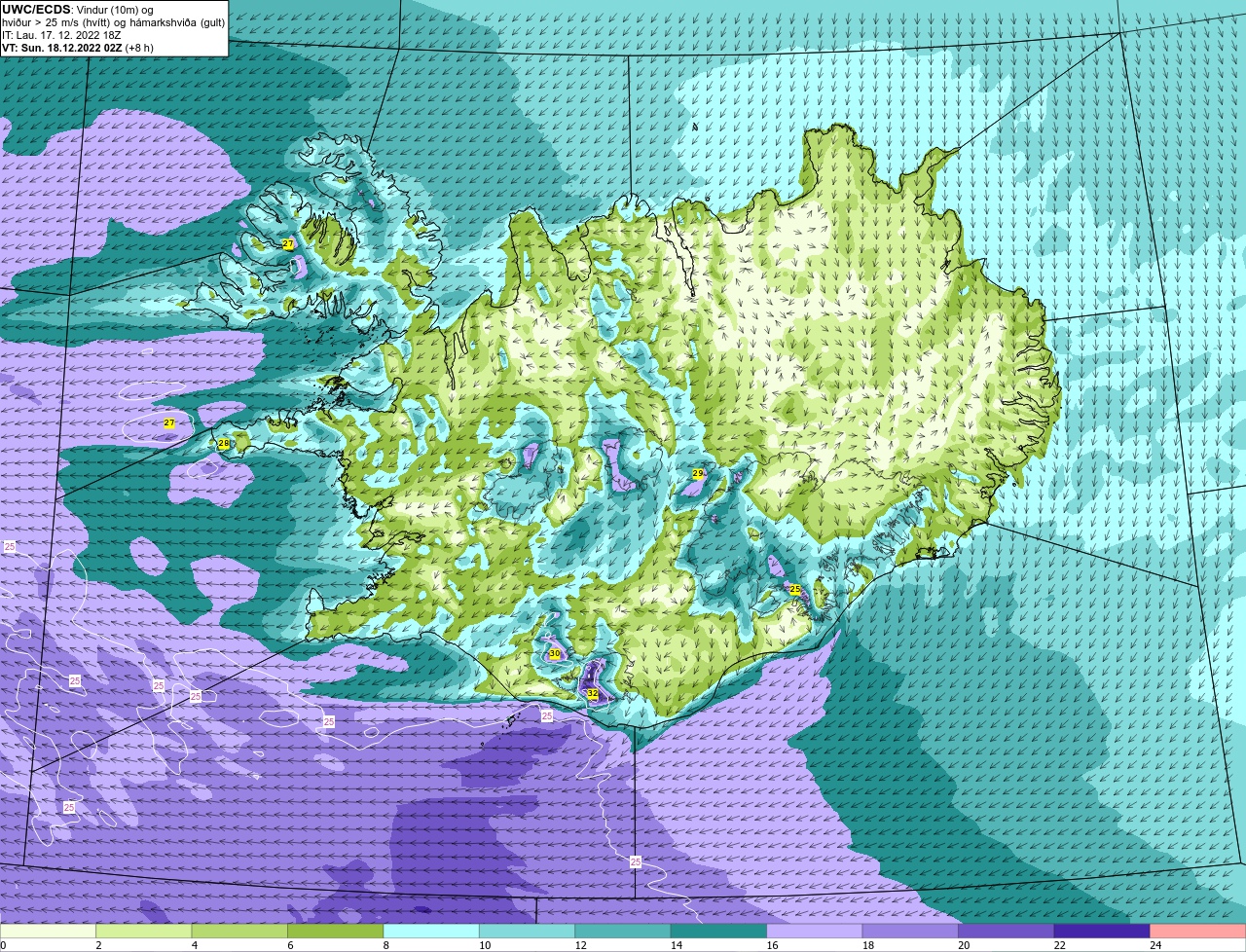Click the 'IT: Lau. 17. 12. 2022 18Z' line
This screenshot has height=952, width=1246.
pos(60,35)
